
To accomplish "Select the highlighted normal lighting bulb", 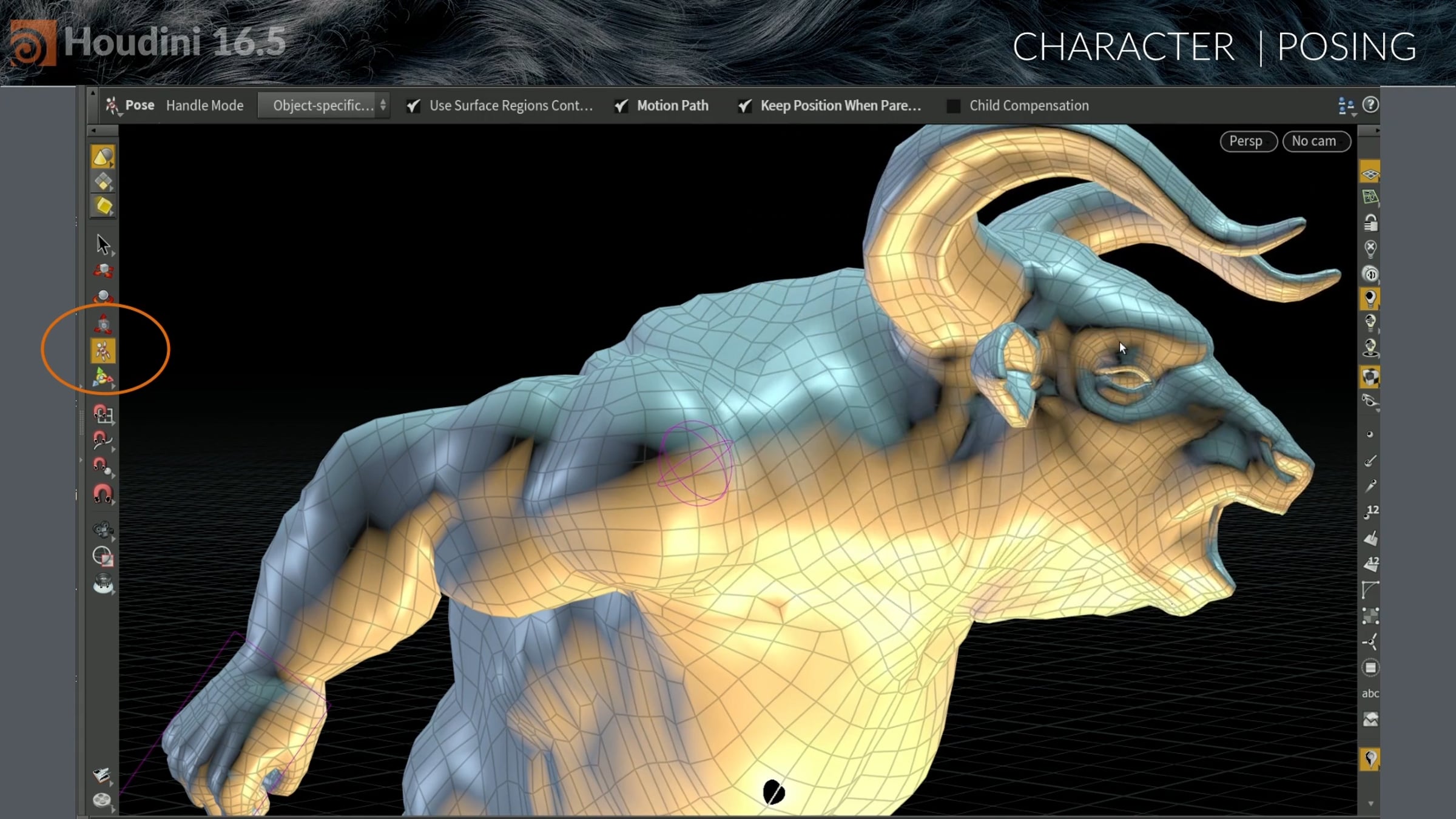I will click(x=1370, y=298).
